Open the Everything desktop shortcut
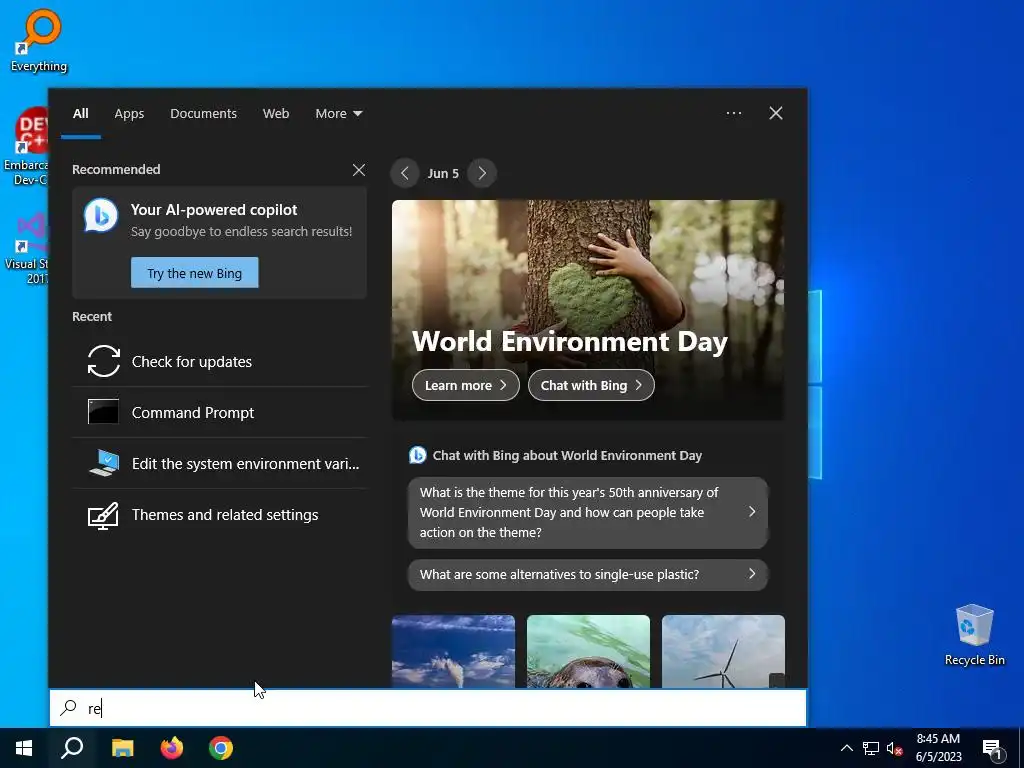 (x=39, y=39)
